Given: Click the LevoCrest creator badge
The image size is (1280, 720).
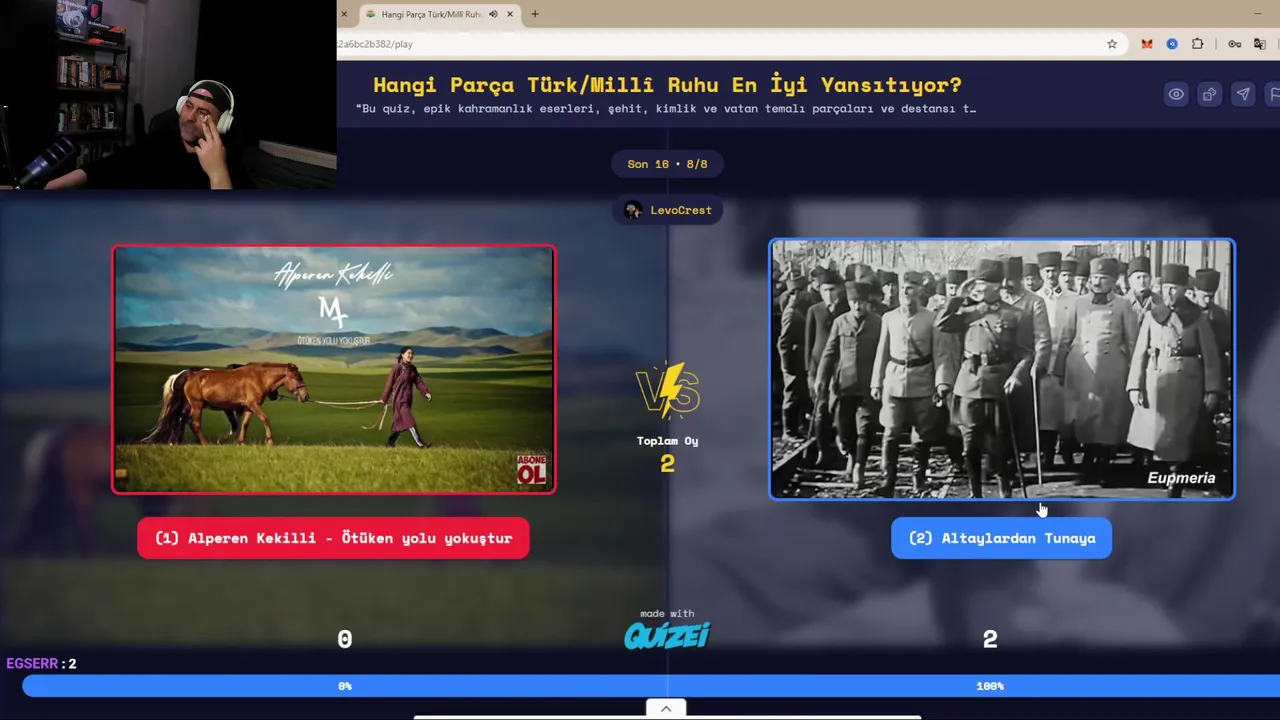Looking at the screenshot, I should pyautogui.click(x=668, y=210).
